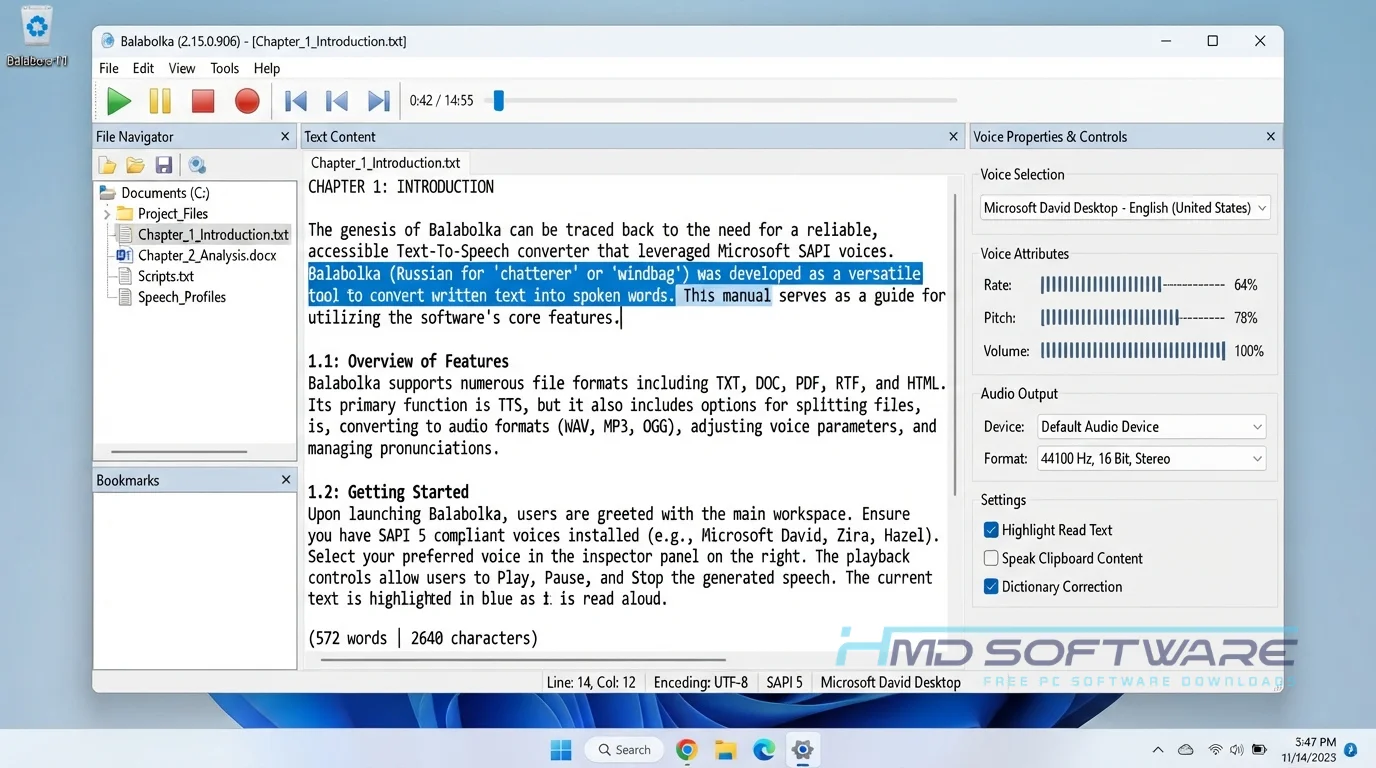Click 'Microsoft David Desktop' in status bar
This screenshot has width=1376, height=768.
890,682
